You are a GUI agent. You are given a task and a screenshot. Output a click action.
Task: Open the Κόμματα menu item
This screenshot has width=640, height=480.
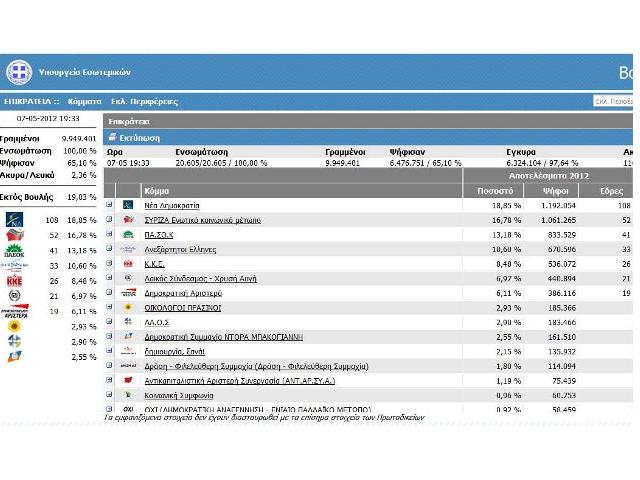pyautogui.click(x=84, y=102)
